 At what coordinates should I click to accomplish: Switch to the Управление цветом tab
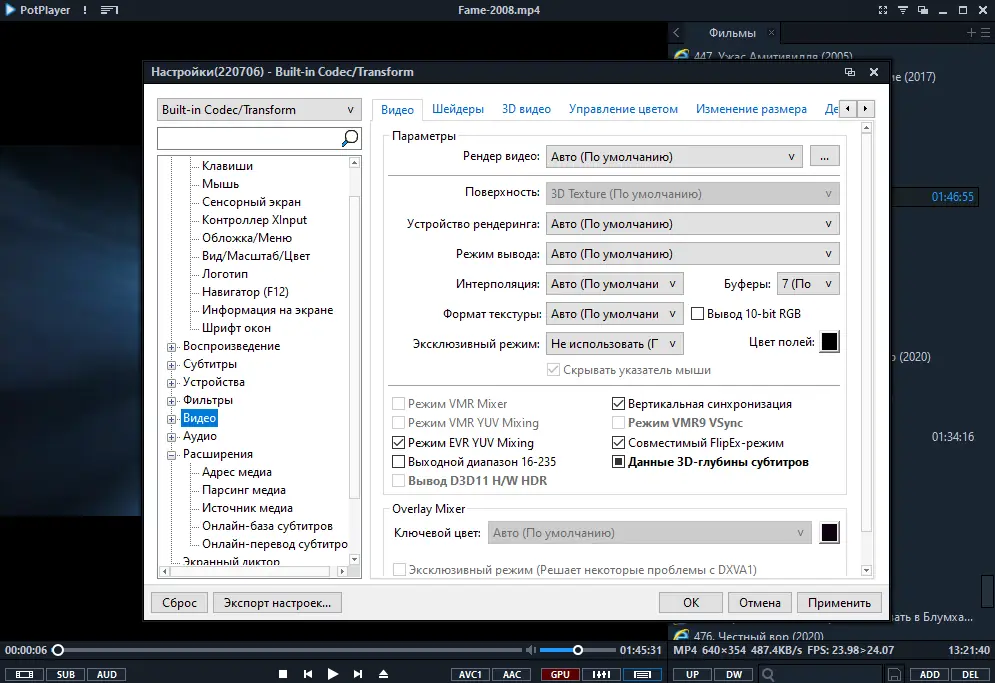click(x=623, y=109)
